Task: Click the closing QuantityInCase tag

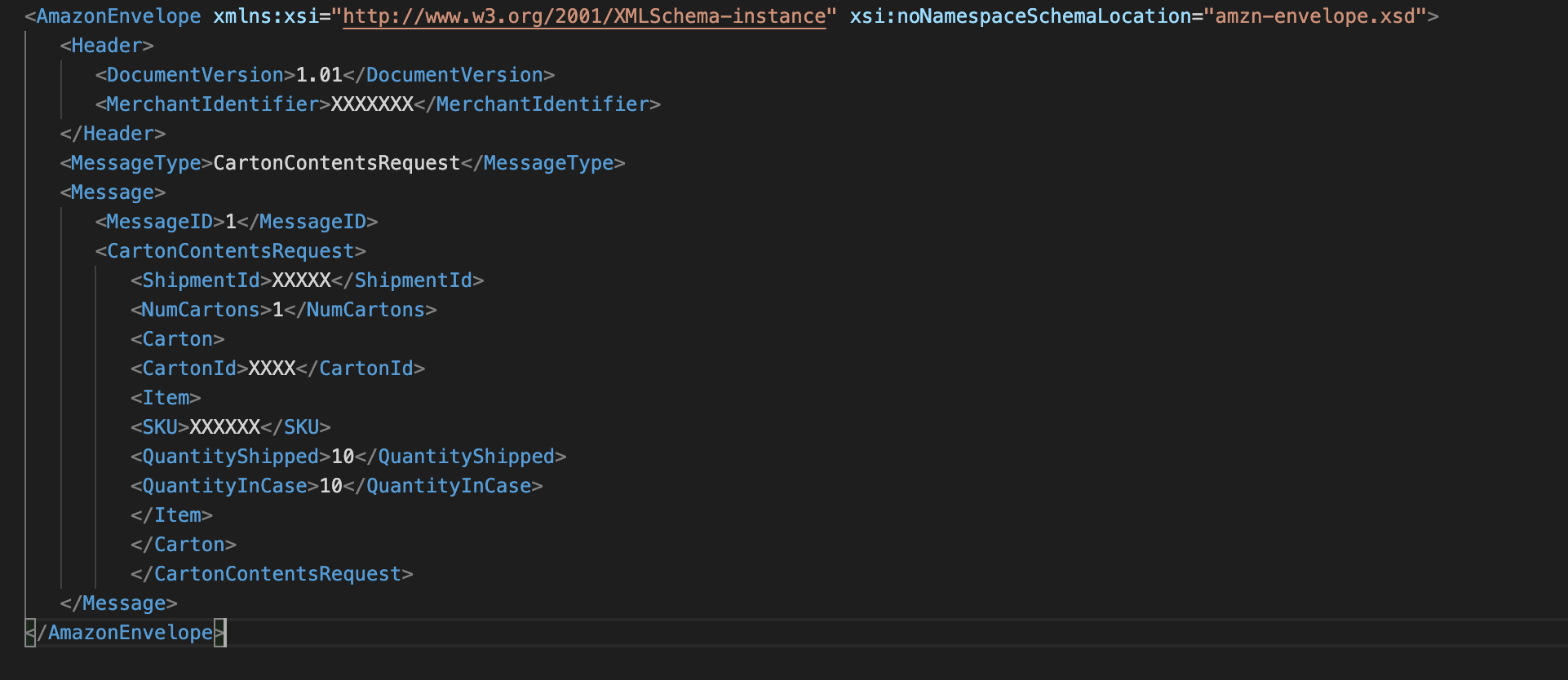Action: pos(443,486)
